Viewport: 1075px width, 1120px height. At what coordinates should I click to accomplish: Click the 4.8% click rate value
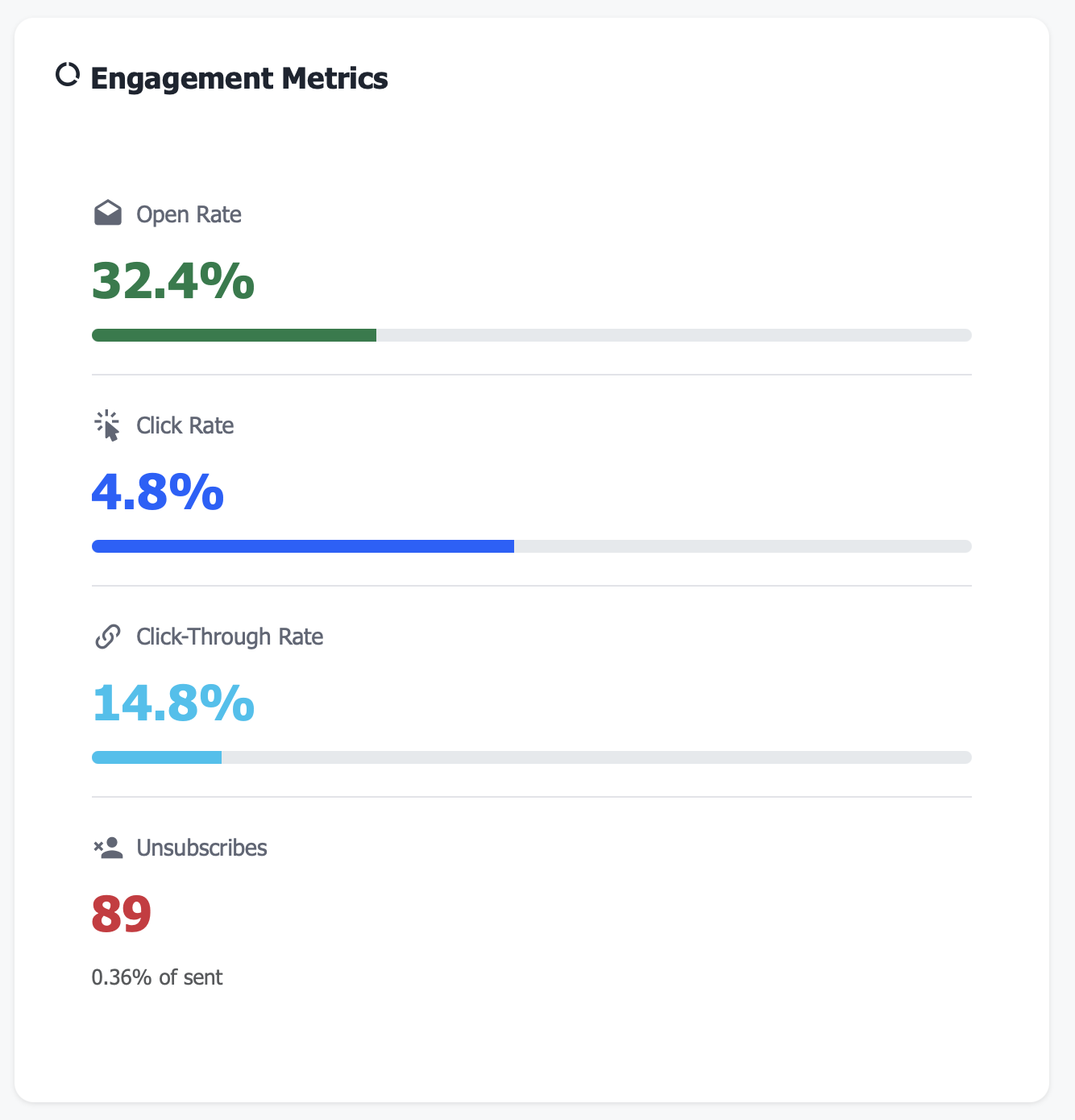click(x=158, y=495)
